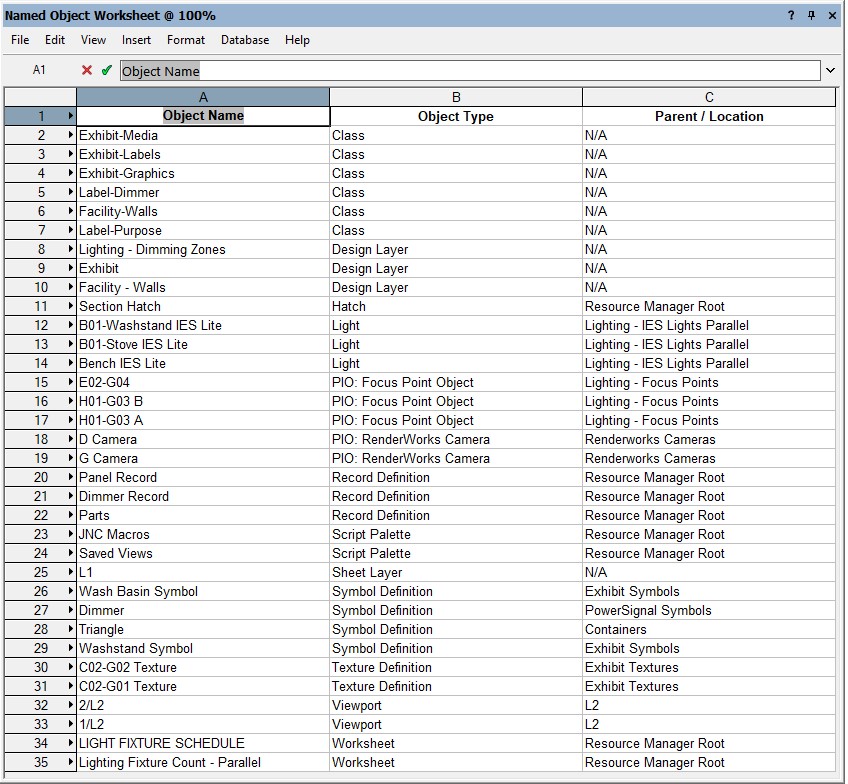
Task: Expand the formula bar dropdown arrow
Action: 830,71
